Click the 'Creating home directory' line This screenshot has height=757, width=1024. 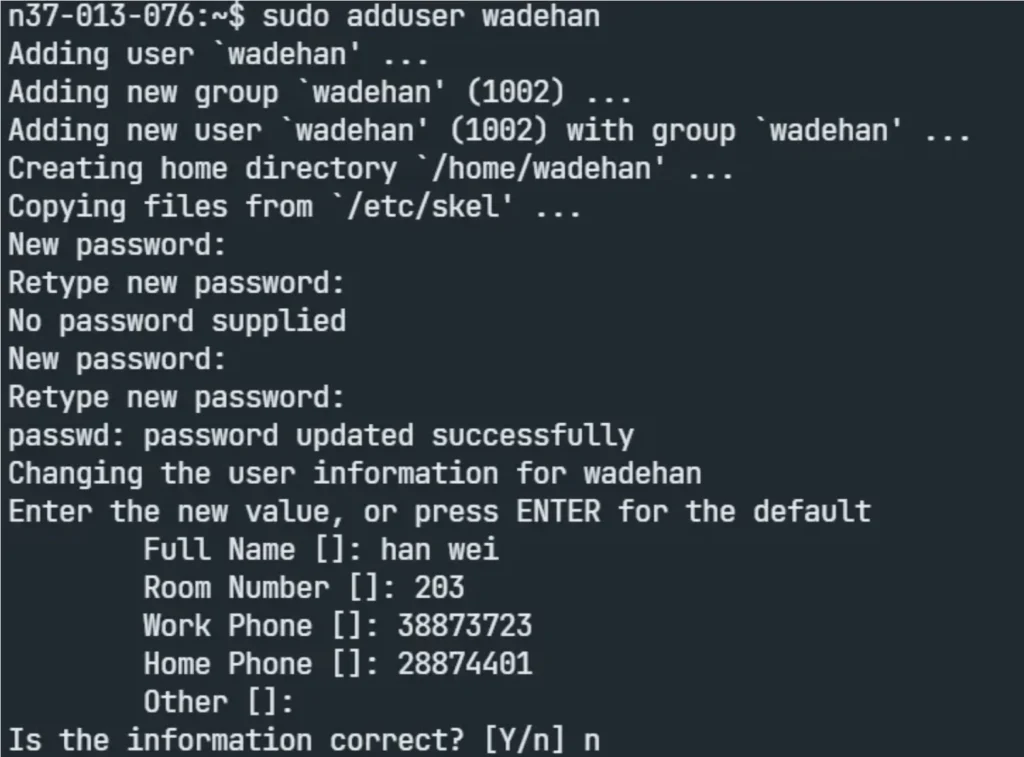[x=370, y=169]
